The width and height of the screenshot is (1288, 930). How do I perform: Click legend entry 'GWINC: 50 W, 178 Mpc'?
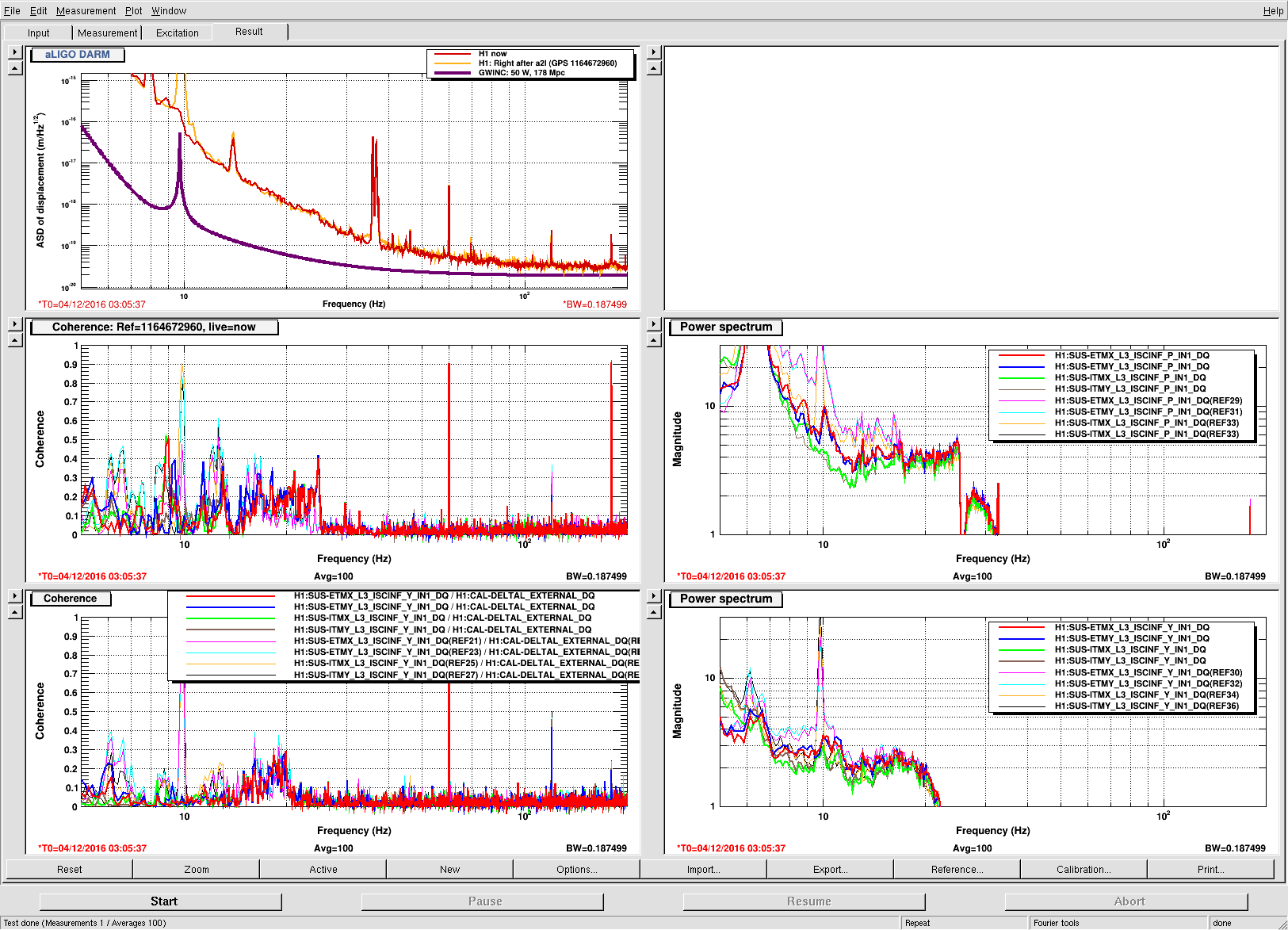tap(522, 73)
